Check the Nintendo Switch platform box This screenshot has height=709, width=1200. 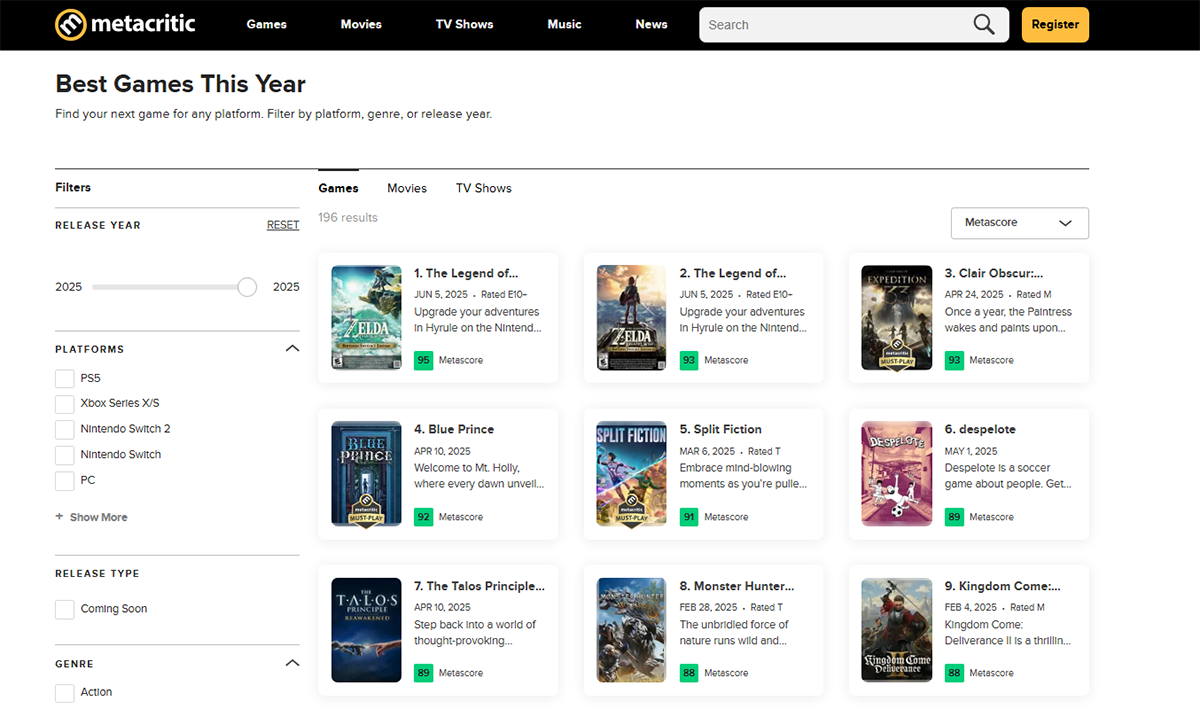coord(64,454)
